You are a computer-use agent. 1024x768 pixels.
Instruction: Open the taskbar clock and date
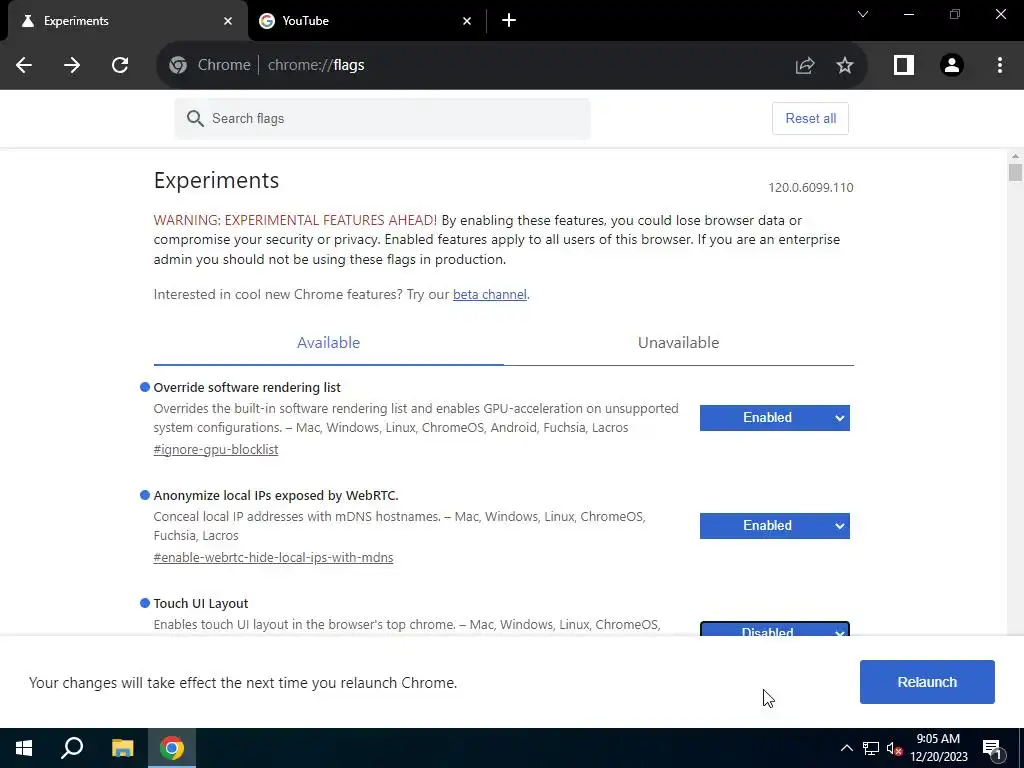tap(938, 748)
